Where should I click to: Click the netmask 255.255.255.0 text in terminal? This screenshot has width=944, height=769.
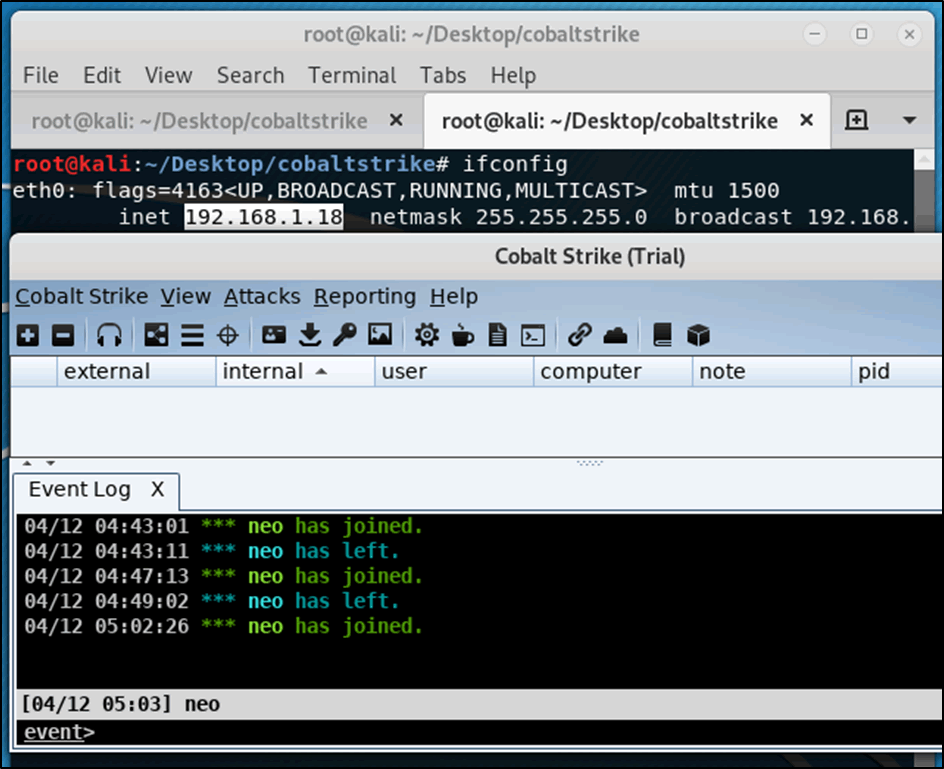point(509,217)
